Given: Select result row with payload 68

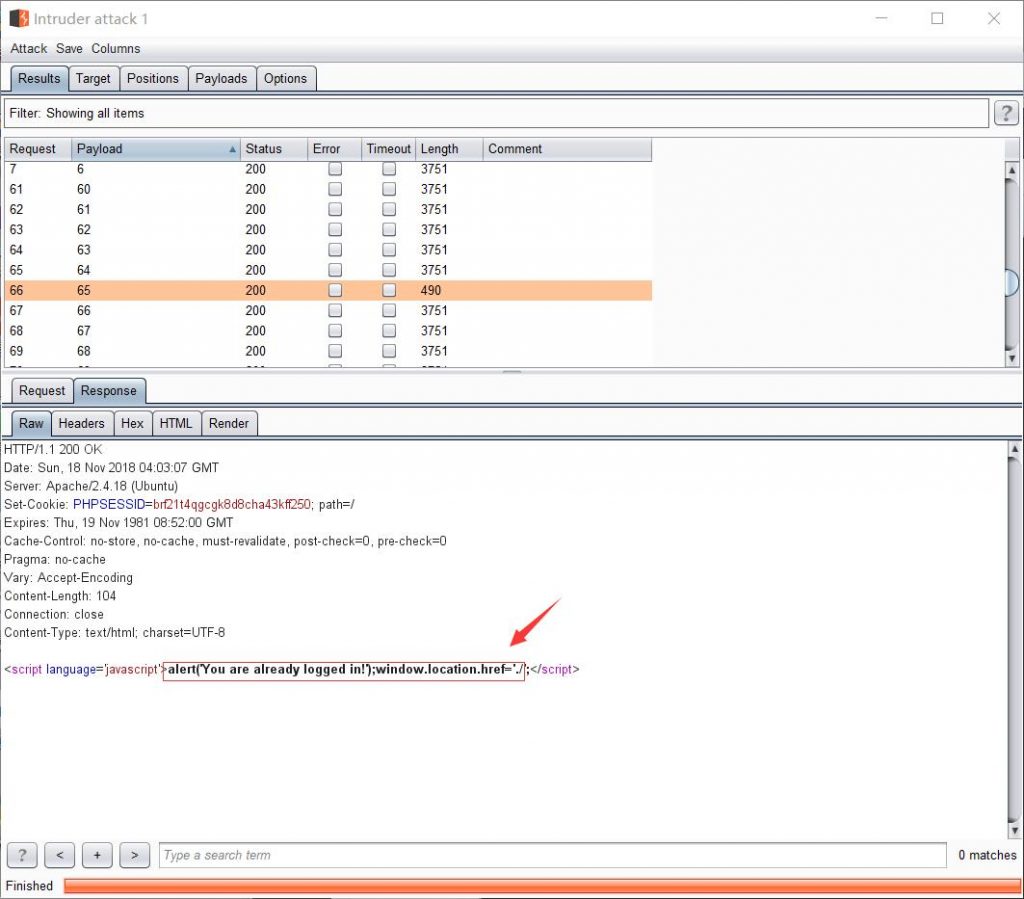Looking at the screenshot, I should 328,351.
